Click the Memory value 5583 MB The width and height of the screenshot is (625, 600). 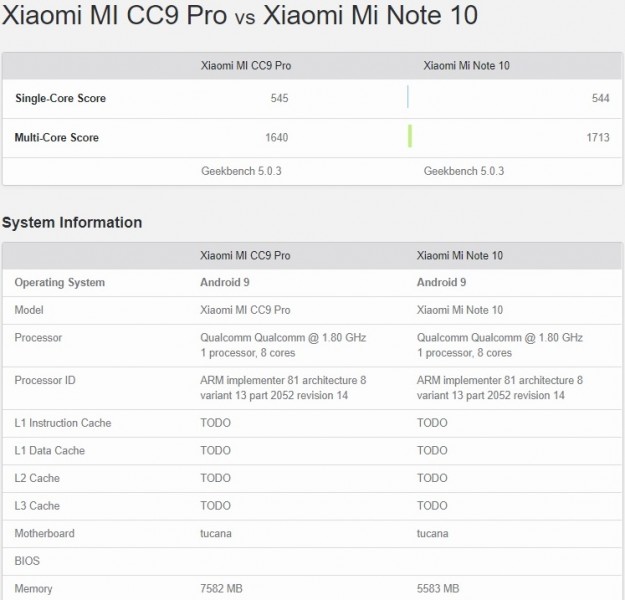(438, 588)
